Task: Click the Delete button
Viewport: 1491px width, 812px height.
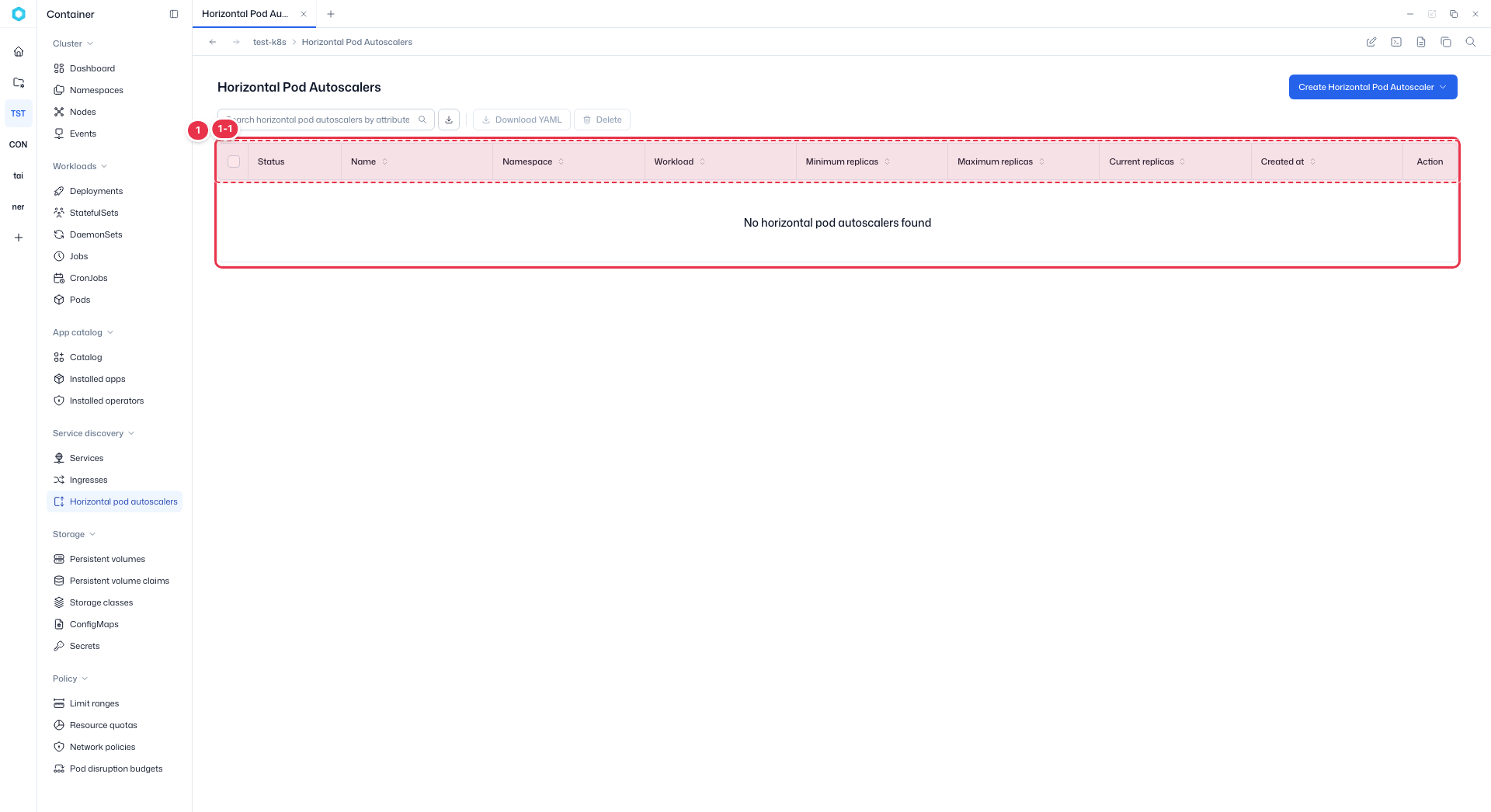Action: coord(602,120)
